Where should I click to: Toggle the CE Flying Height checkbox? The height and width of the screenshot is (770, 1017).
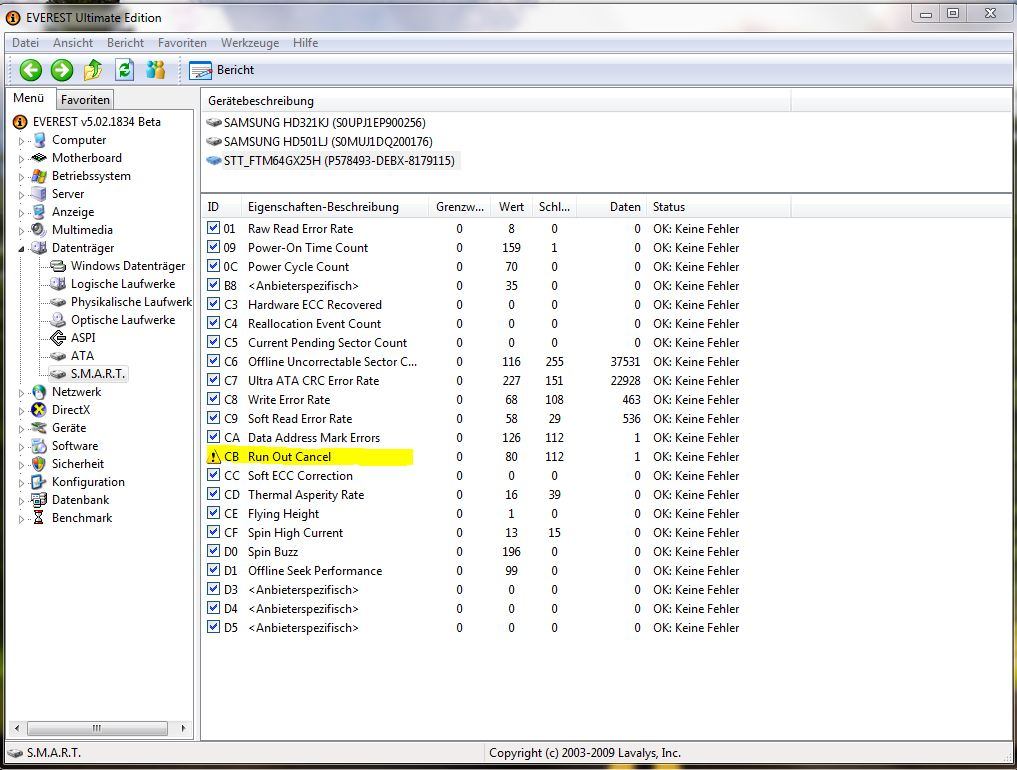pos(213,512)
